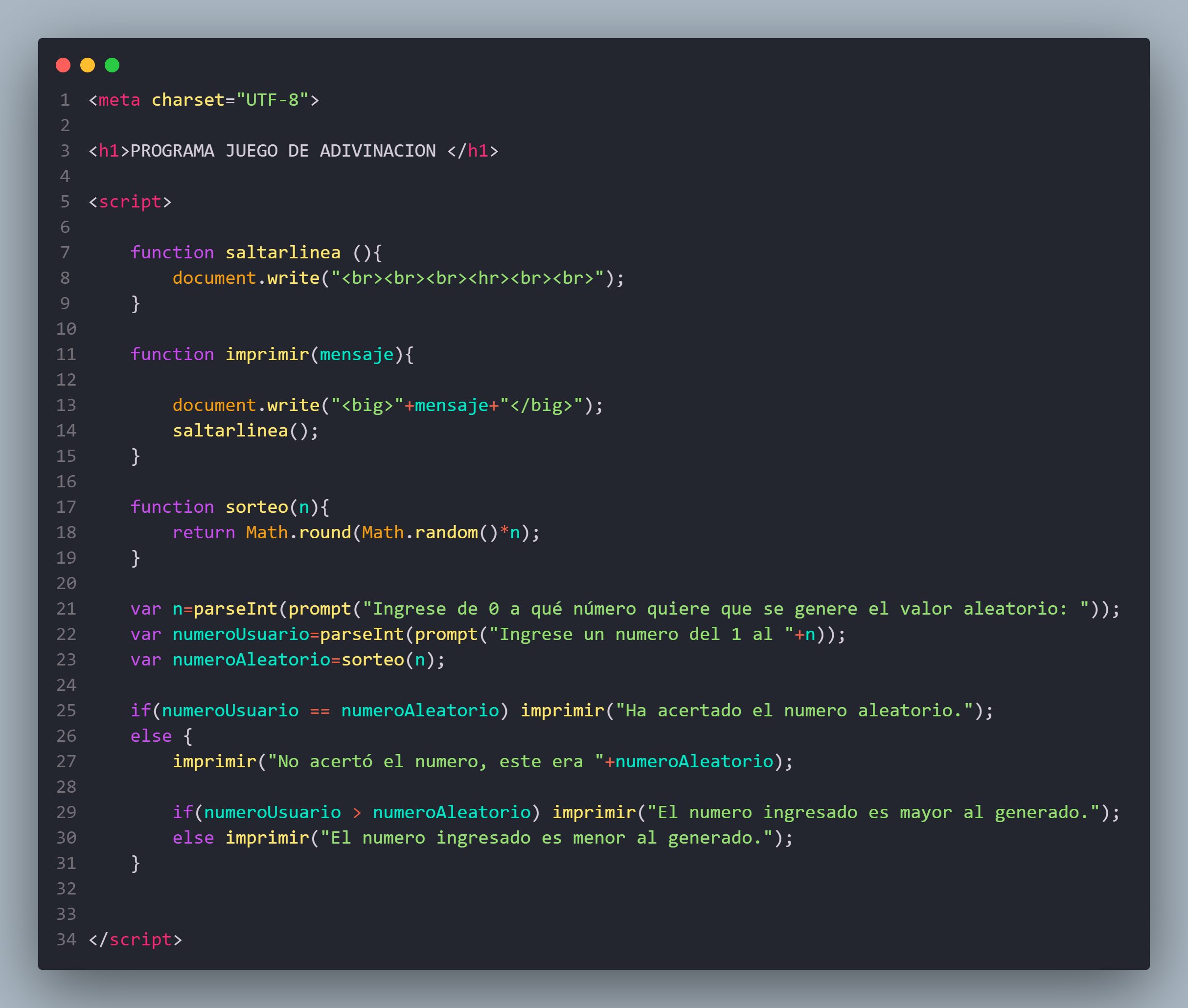
Task: Click the var n=parseInt(prompt line
Action: point(625,609)
